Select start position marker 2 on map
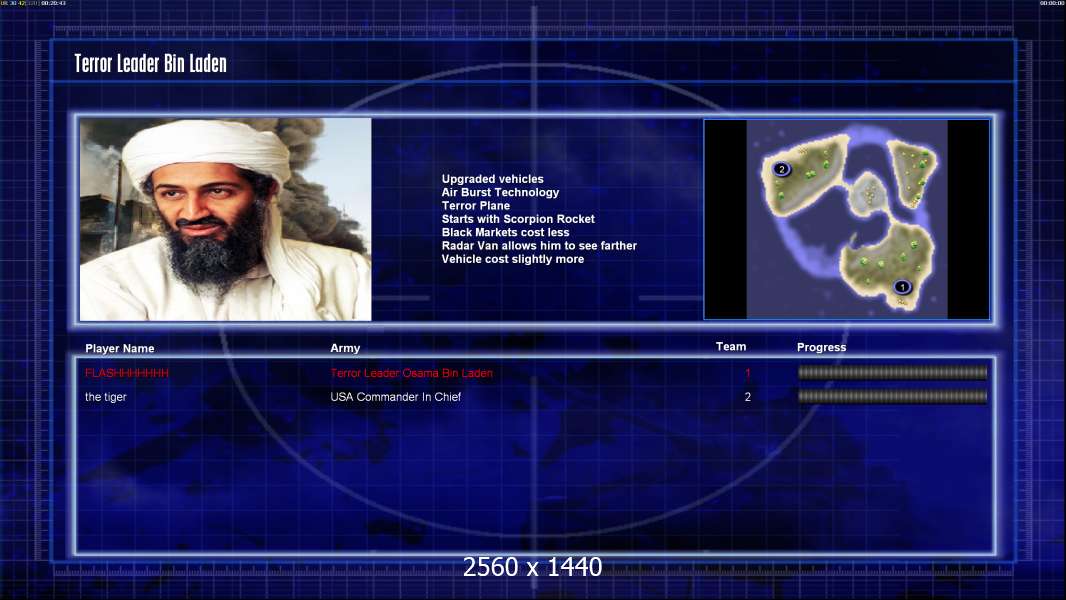 pos(782,169)
